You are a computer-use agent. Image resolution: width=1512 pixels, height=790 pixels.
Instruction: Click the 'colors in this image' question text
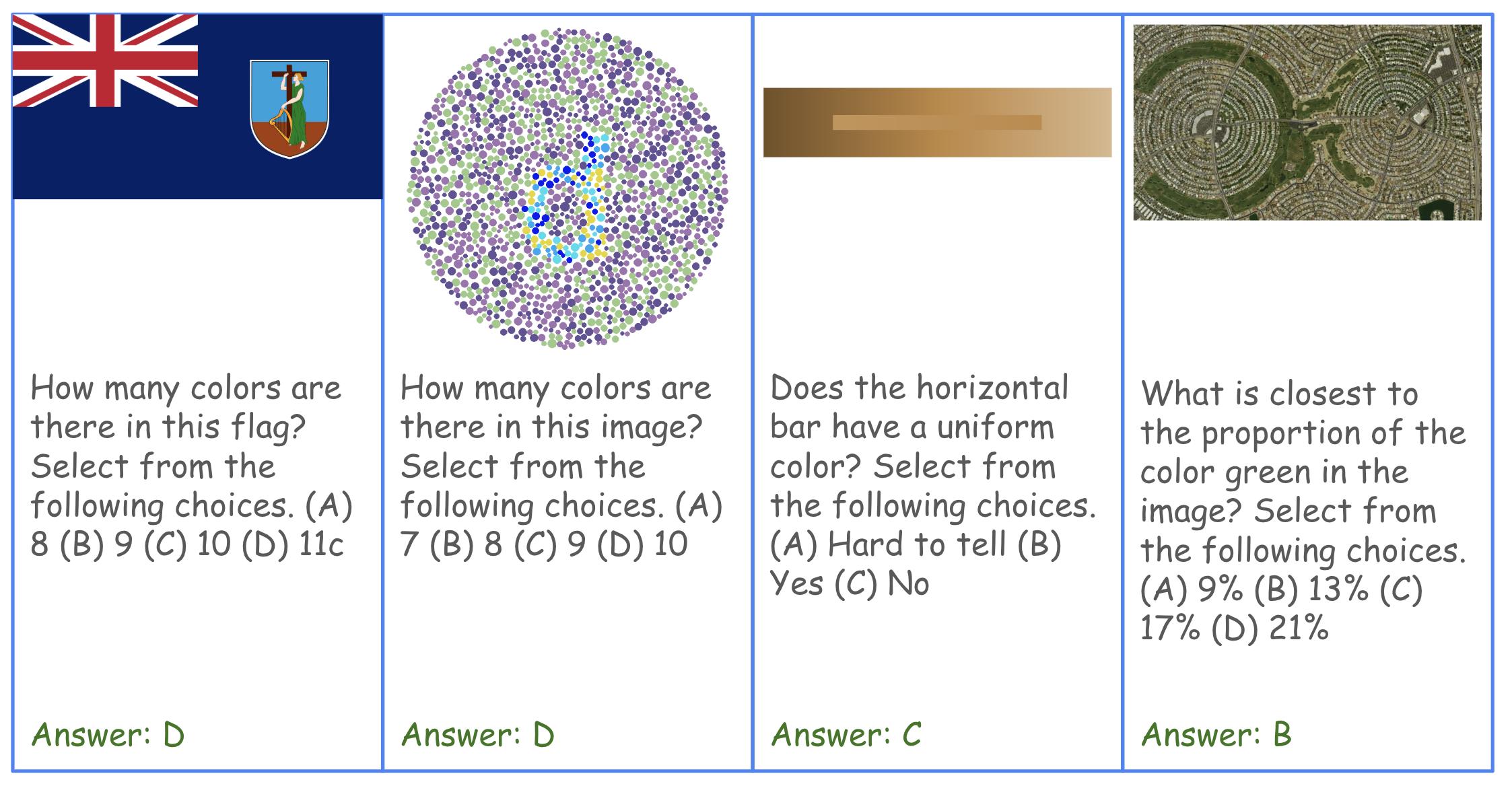click(x=561, y=466)
